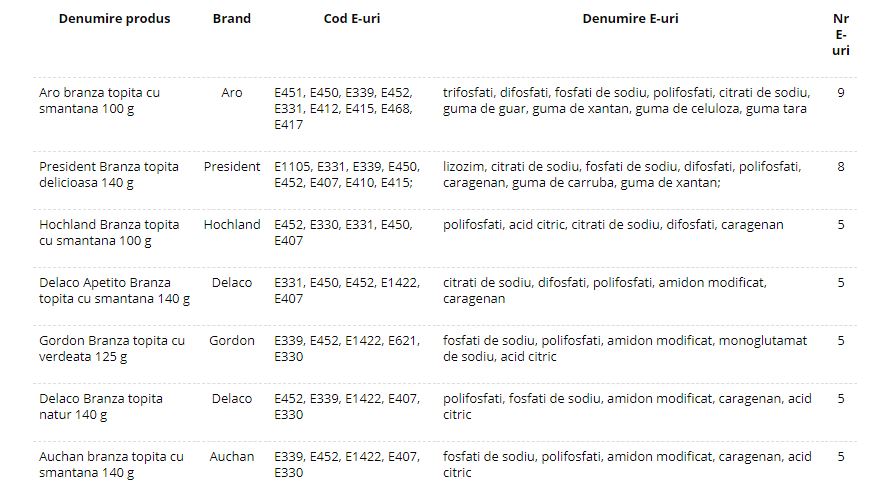
Task: Click the 'Auchan' brand cell
Action: coord(231,457)
